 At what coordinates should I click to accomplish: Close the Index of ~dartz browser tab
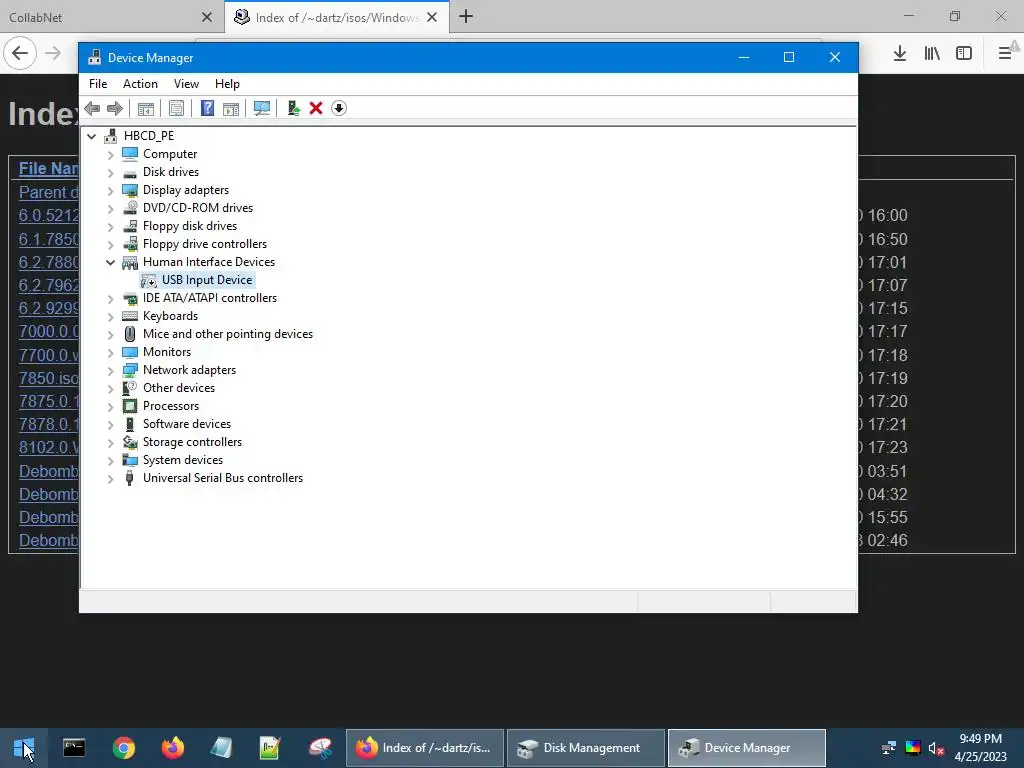click(432, 18)
